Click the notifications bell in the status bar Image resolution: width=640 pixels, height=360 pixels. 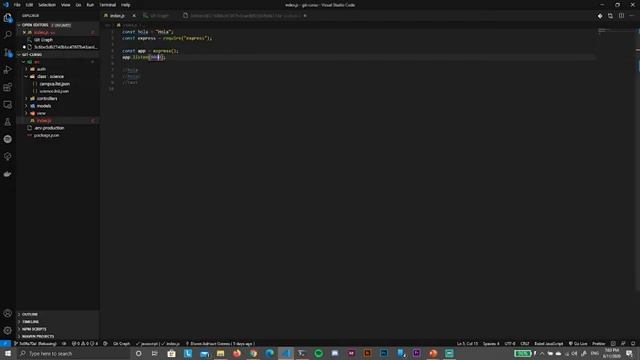pyautogui.click(x=633, y=344)
